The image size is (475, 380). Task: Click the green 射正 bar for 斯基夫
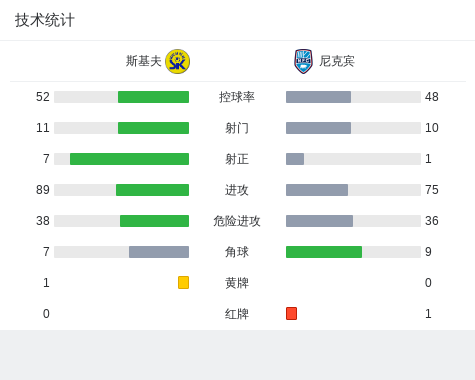tap(129, 159)
